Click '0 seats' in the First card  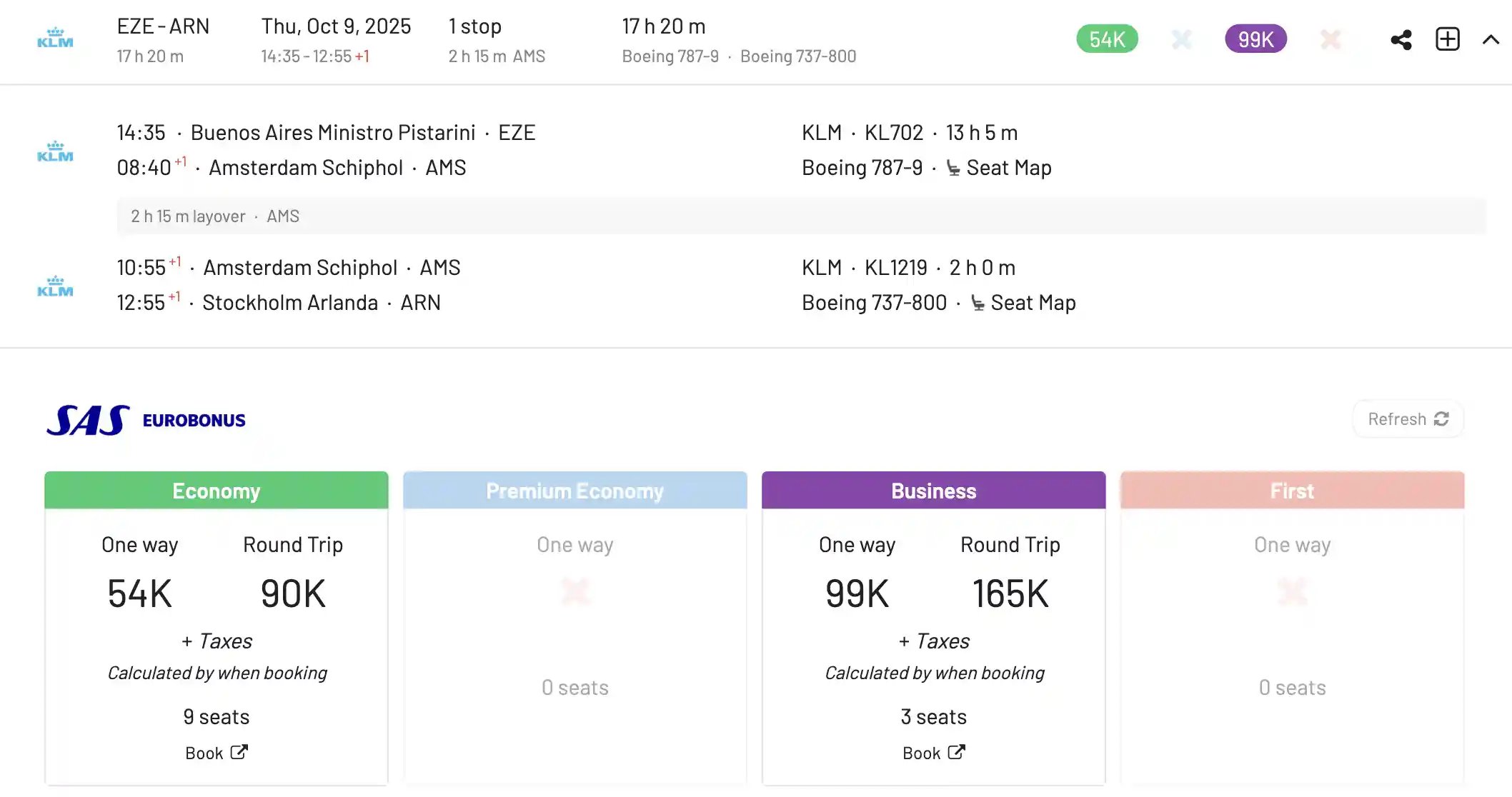click(1293, 688)
